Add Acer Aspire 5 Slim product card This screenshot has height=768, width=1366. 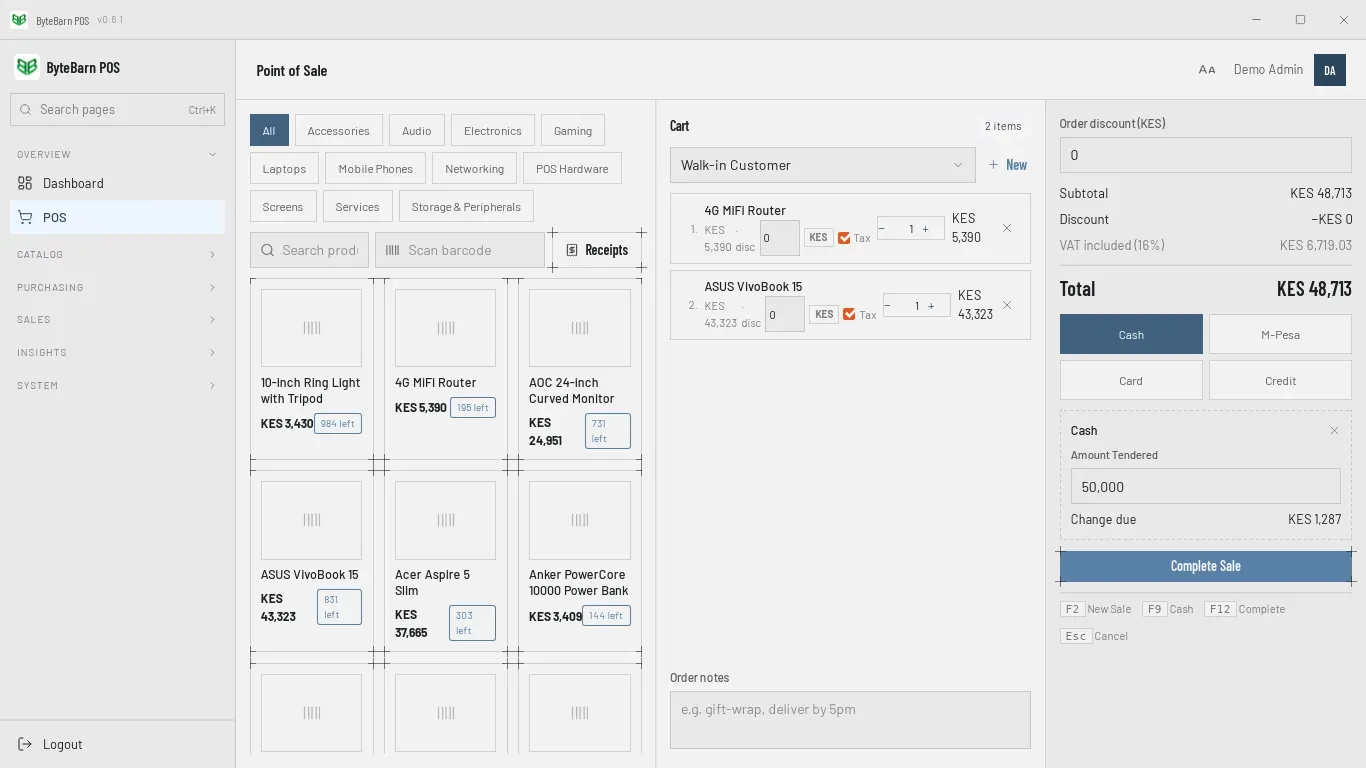(445, 560)
